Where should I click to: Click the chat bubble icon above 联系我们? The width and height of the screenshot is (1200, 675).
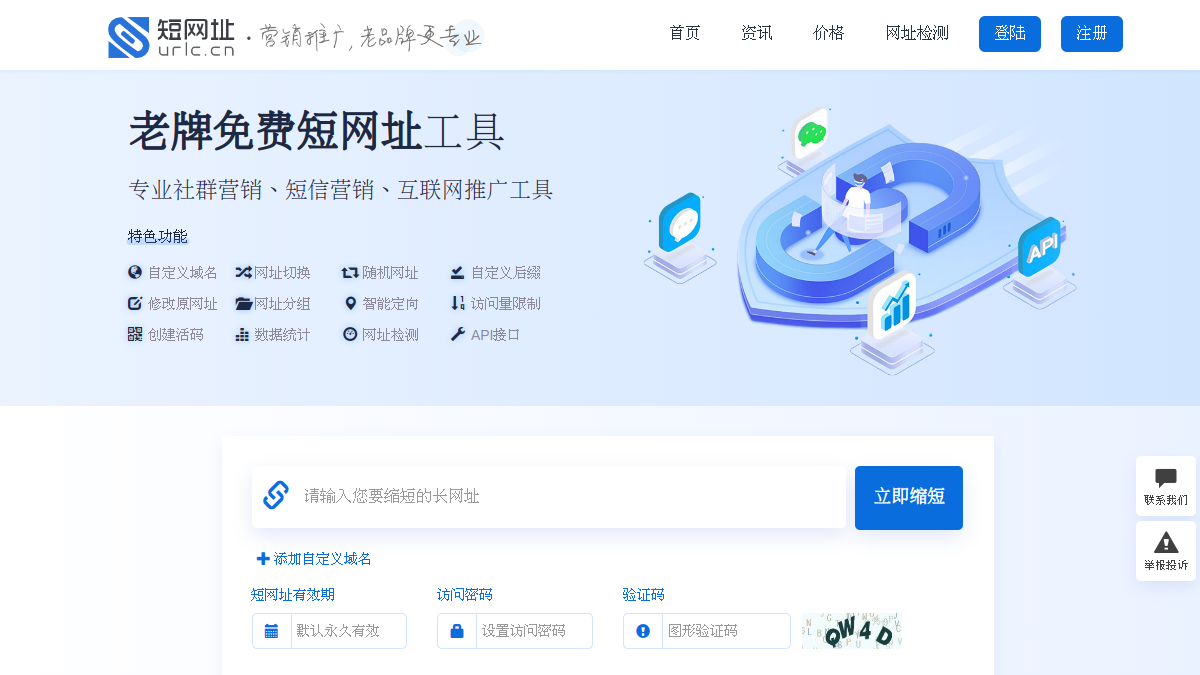click(1166, 478)
